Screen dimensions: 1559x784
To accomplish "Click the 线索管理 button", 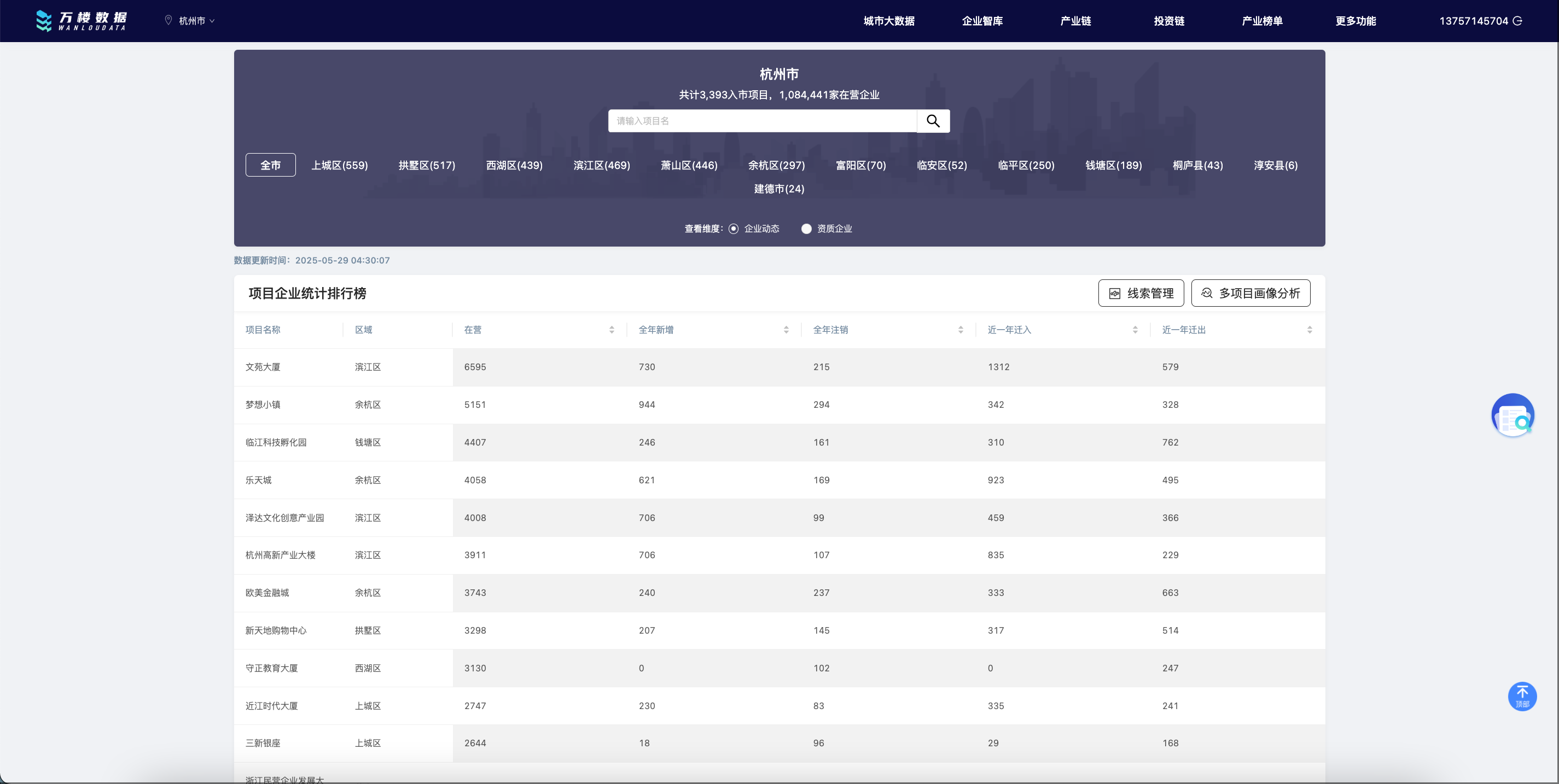I will [1141, 294].
